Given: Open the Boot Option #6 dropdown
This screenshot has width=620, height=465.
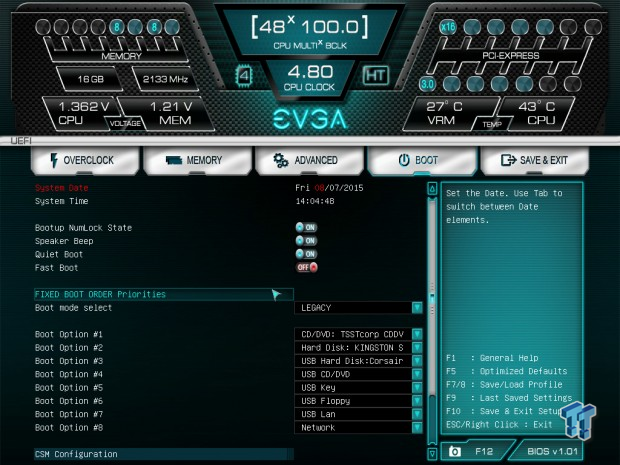Looking at the screenshot, I should click(358, 401).
